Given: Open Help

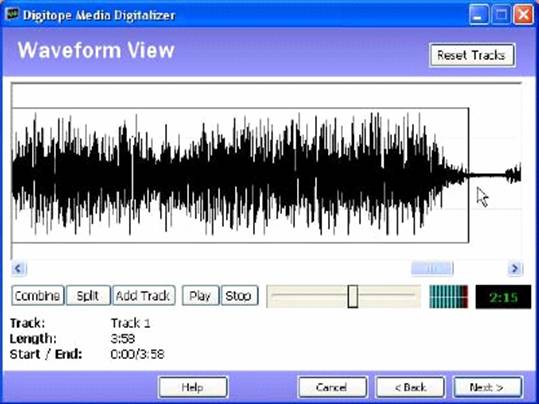Looking at the screenshot, I should tap(193, 387).
